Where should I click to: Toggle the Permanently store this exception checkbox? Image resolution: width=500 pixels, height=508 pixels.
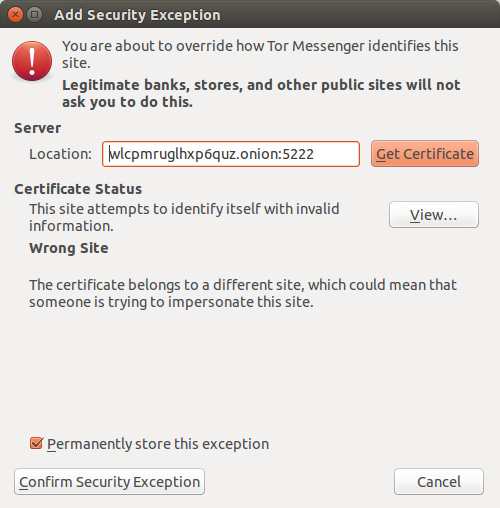pyautogui.click(x=36, y=443)
